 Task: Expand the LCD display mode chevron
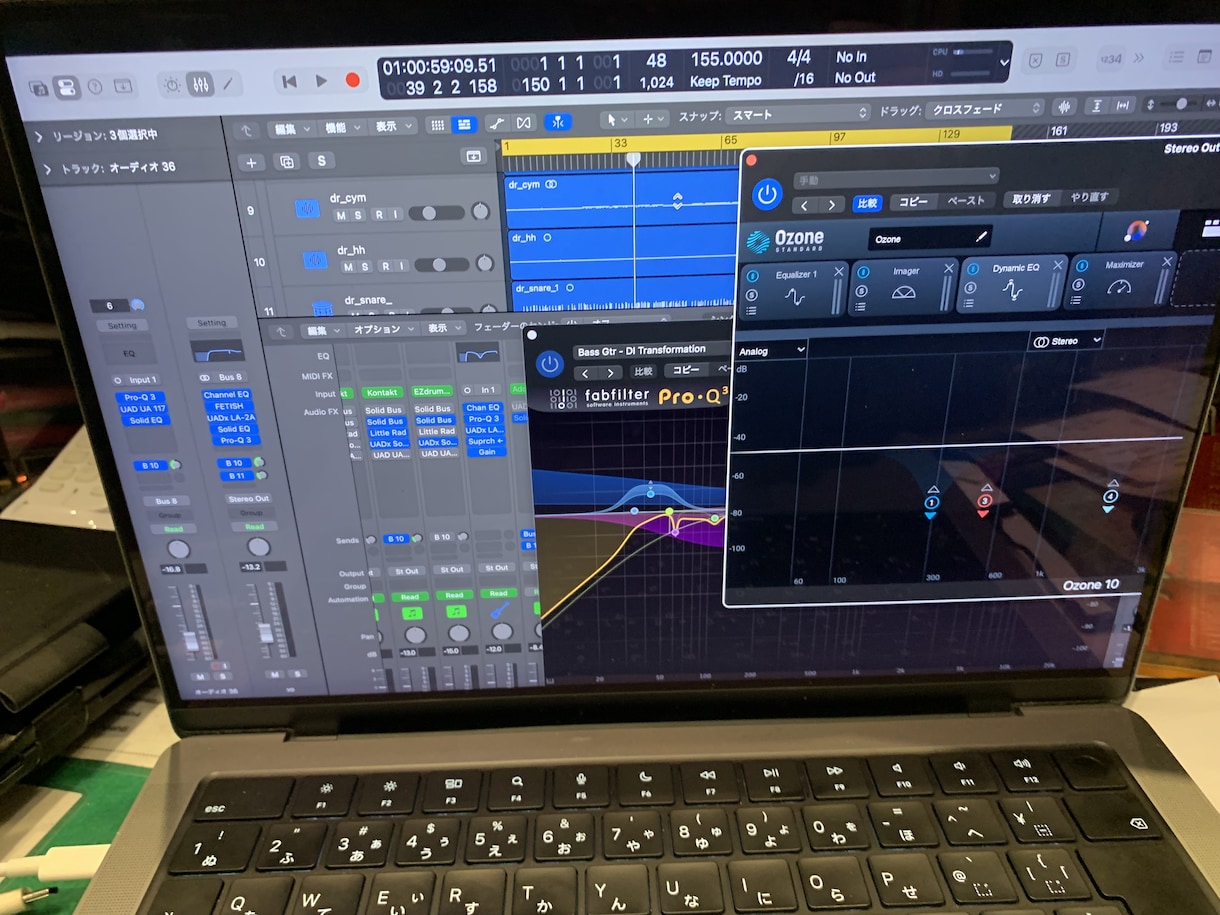point(1004,62)
